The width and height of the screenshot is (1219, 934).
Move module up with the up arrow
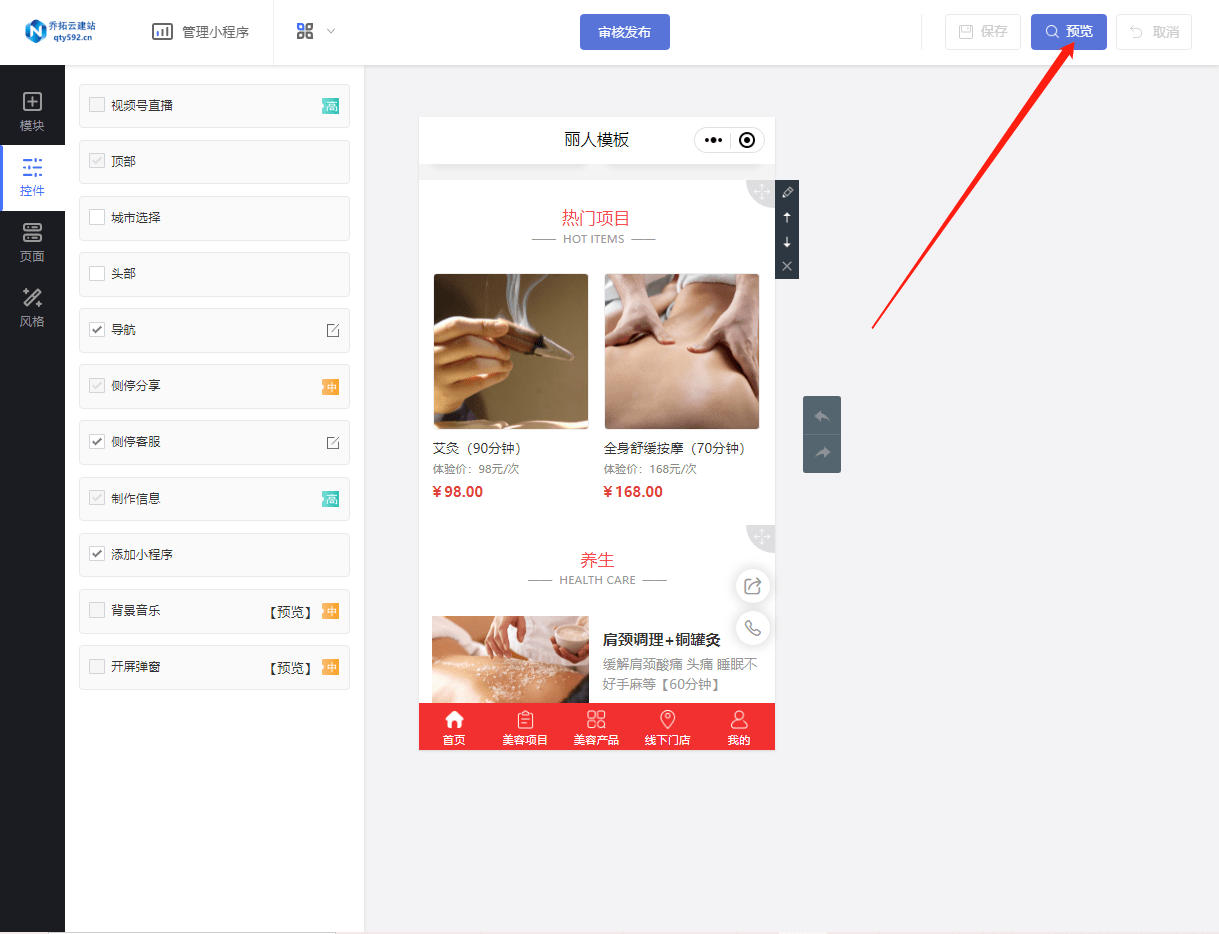[x=787, y=217]
